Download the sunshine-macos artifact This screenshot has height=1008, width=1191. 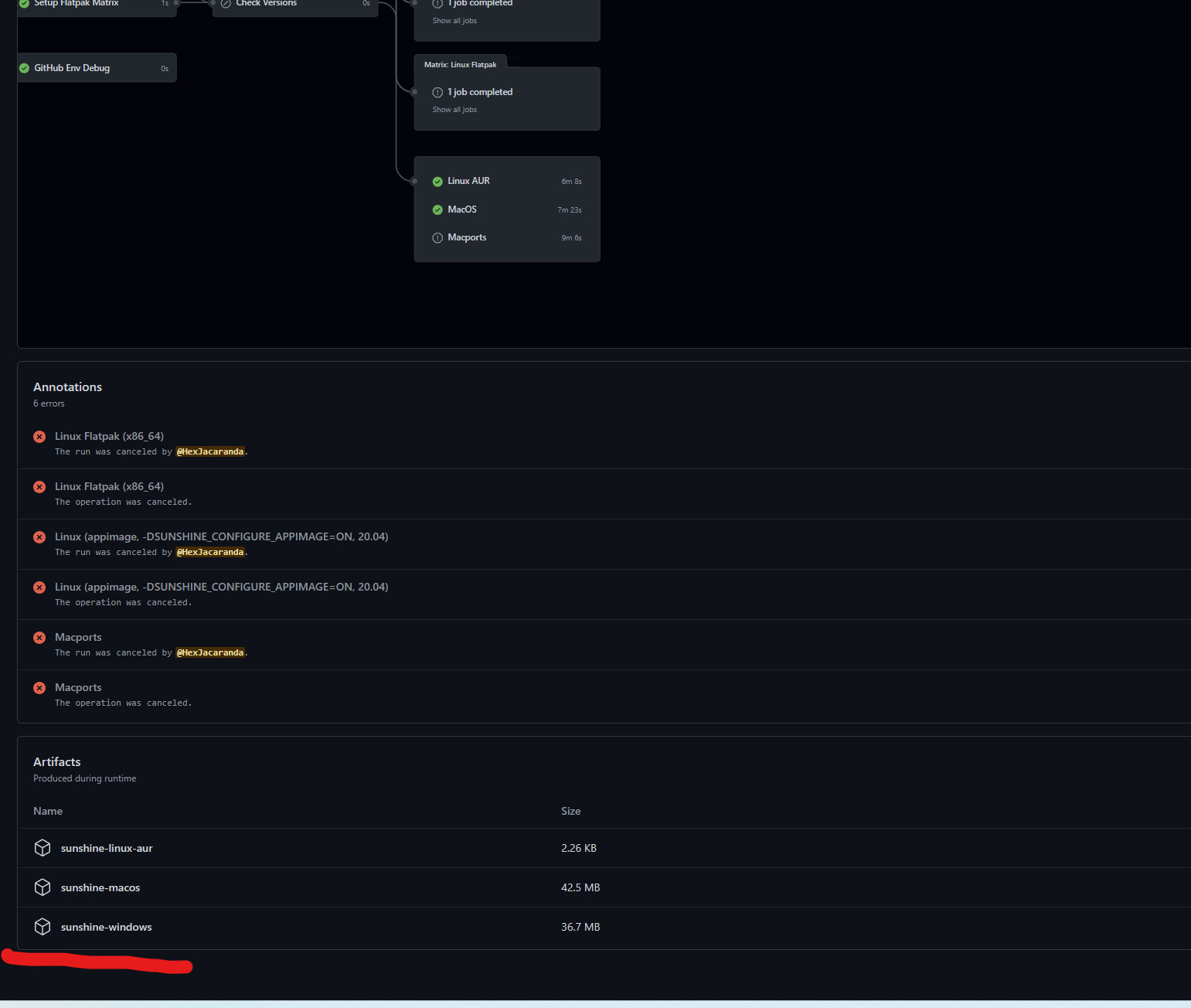[100, 887]
